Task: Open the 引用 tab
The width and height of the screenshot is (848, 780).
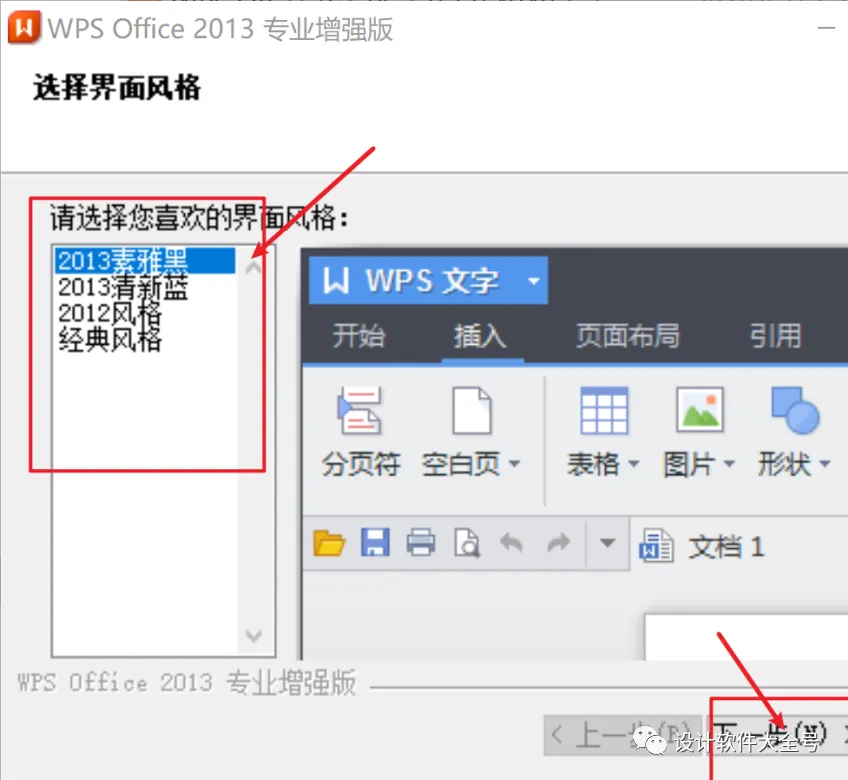Action: (776, 335)
